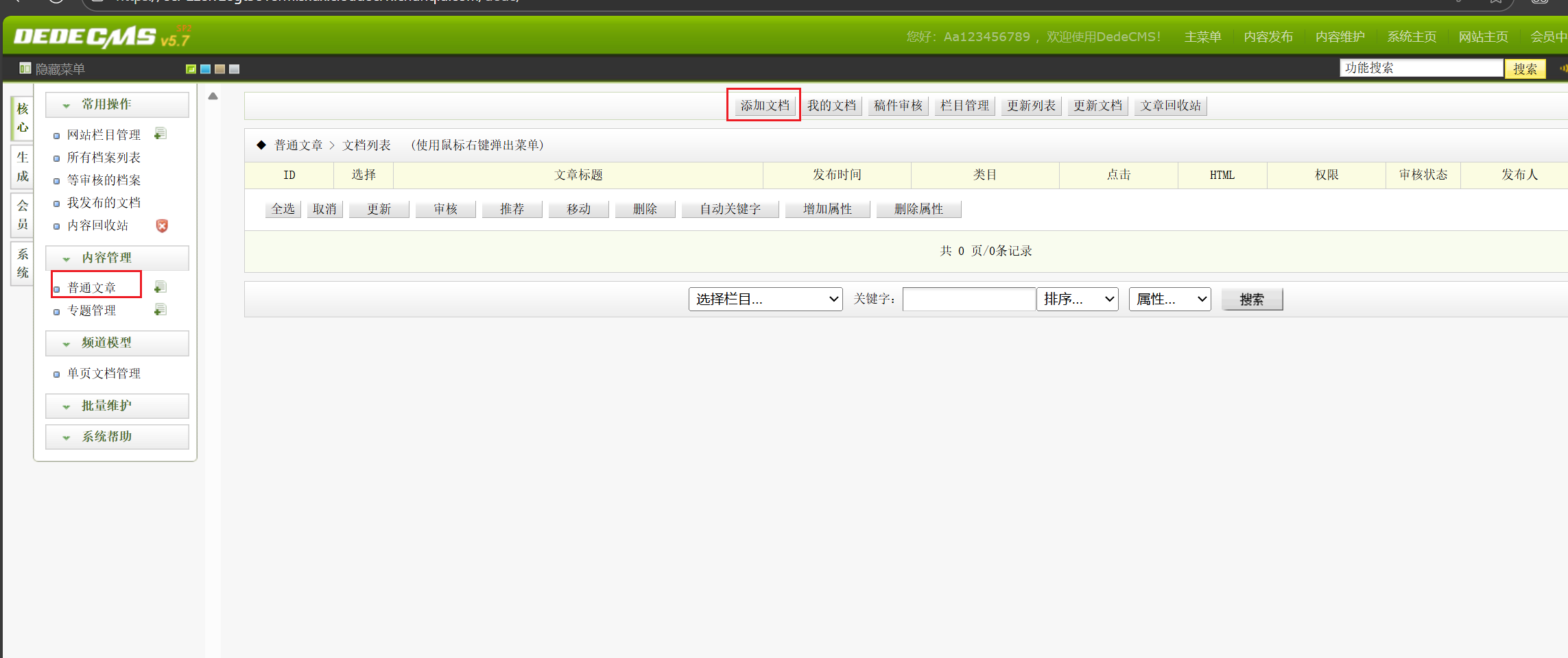
Task: Click red shield icon beside 内容回收站
Action: click(x=162, y=226)
